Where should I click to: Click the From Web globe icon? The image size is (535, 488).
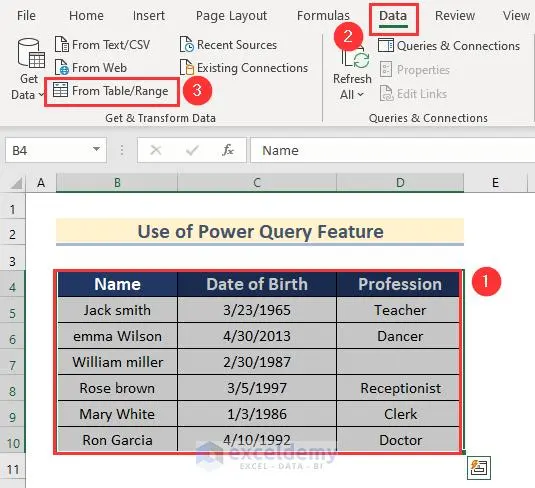[x=62, y=68]
